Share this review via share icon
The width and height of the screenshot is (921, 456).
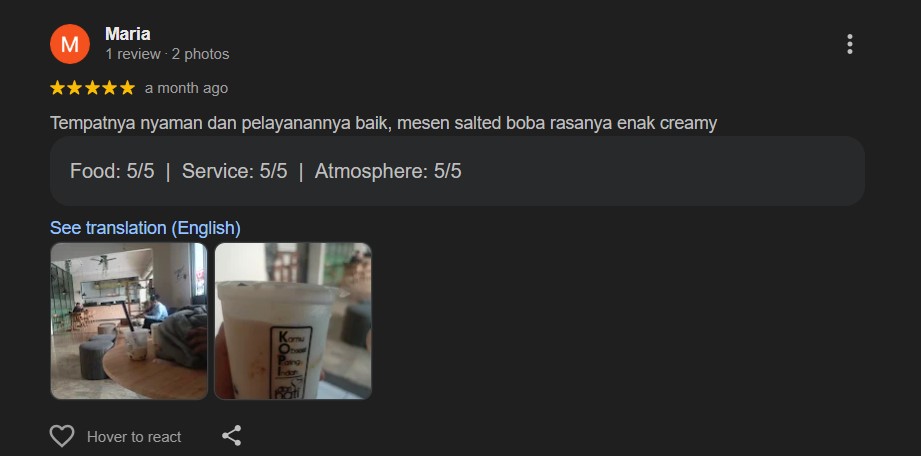[231, 435]
